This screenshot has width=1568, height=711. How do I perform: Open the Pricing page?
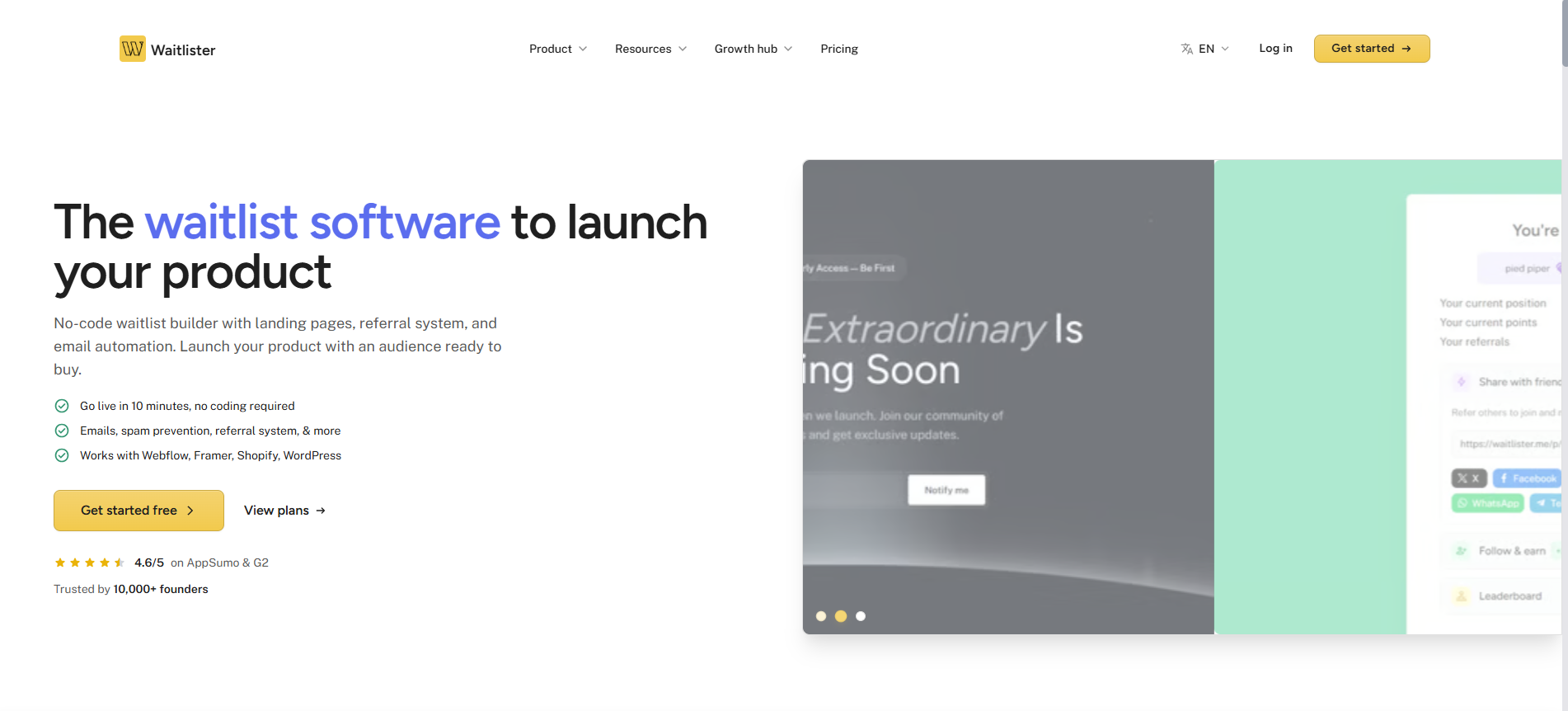(x=839, y=49)
